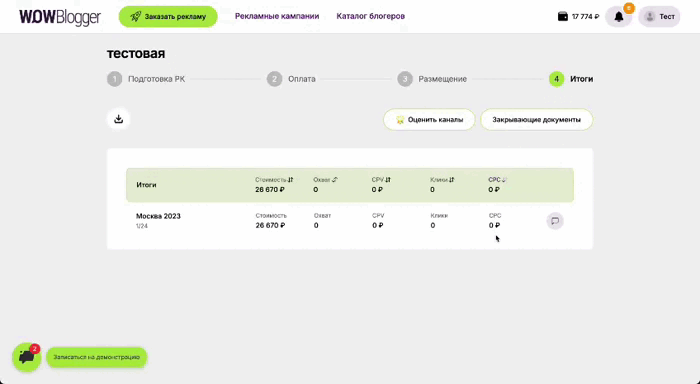Viewport: 700px width, 384px height.
Task: Go to step 2 Оплата
Action: [x=291, y=79]
